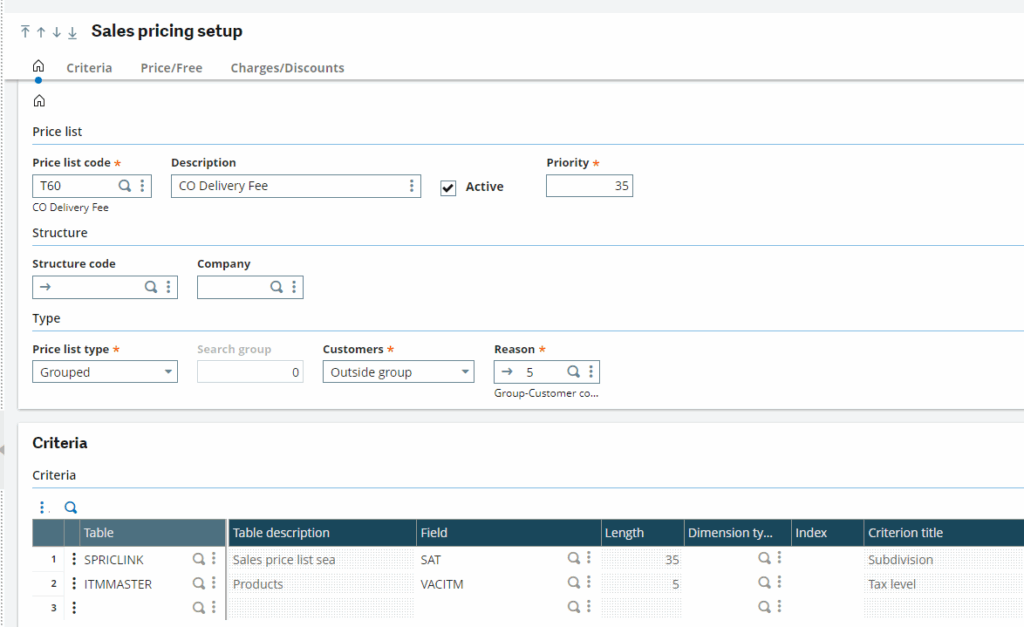Open actions menu in Description field
This screenshot has width=1024, height=627.
pos(411,186)
